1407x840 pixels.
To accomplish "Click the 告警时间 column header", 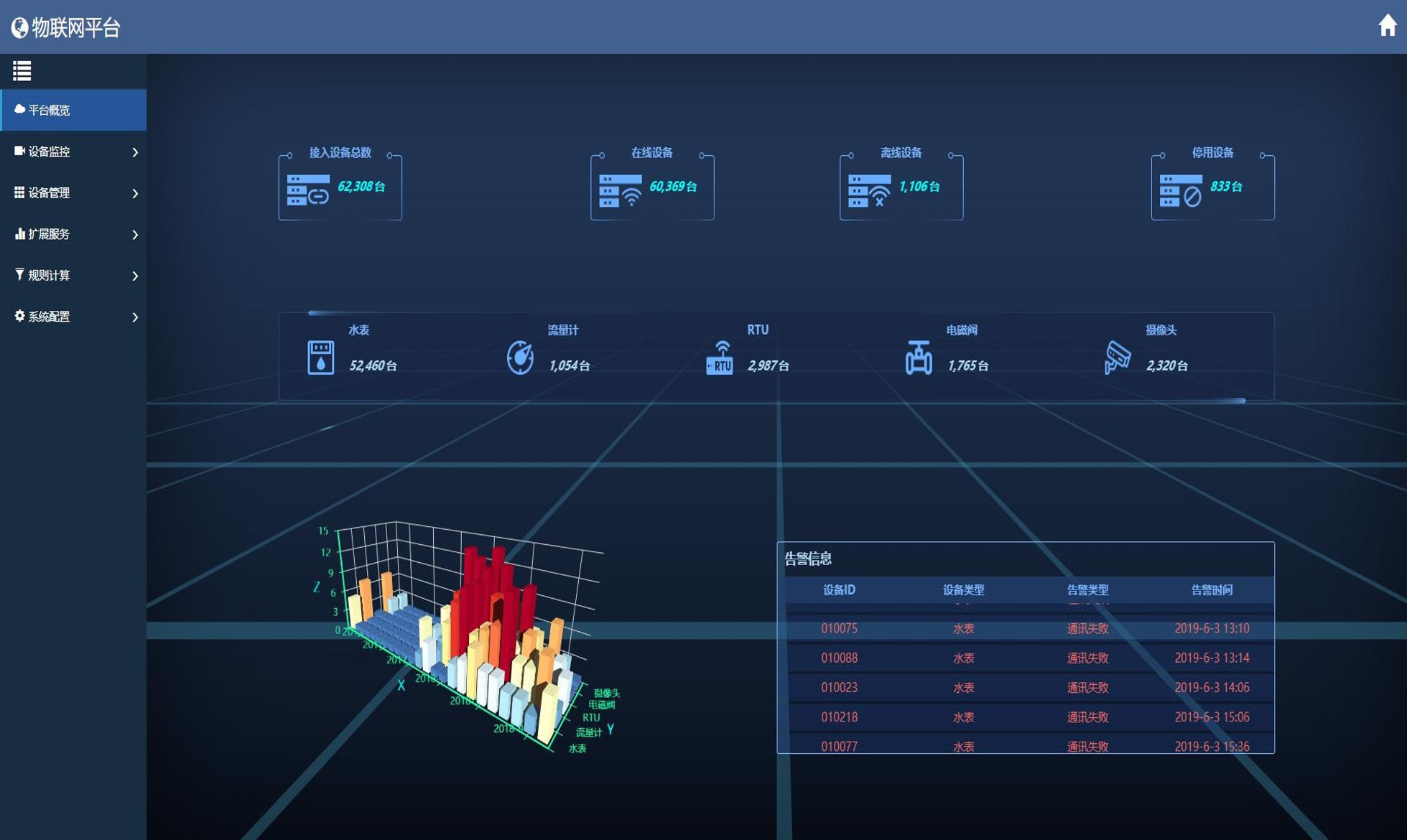I will click(x=1212, y=590).
